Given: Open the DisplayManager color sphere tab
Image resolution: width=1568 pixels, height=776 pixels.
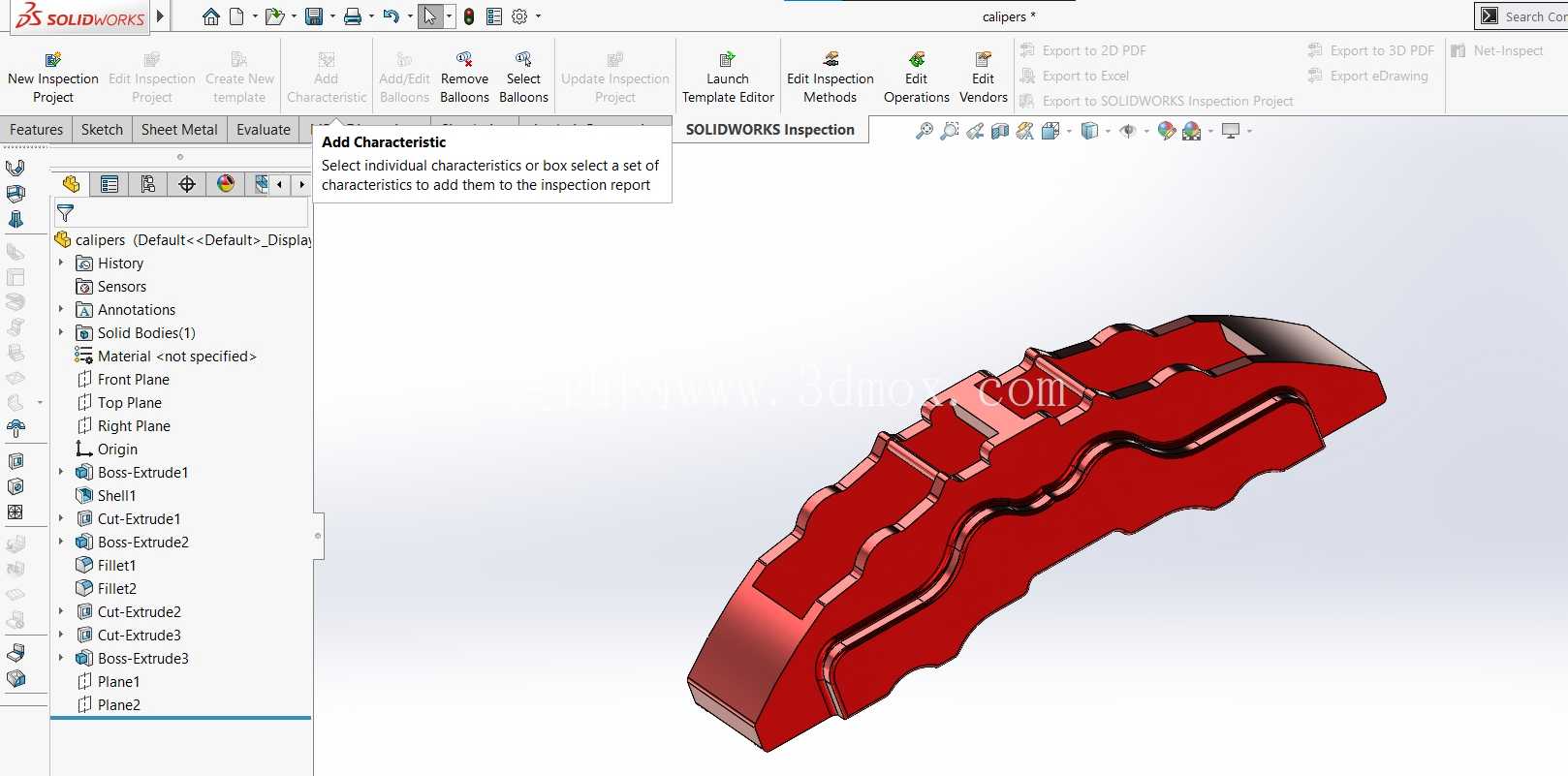Looking at the screenshot, I should point(226,184).
